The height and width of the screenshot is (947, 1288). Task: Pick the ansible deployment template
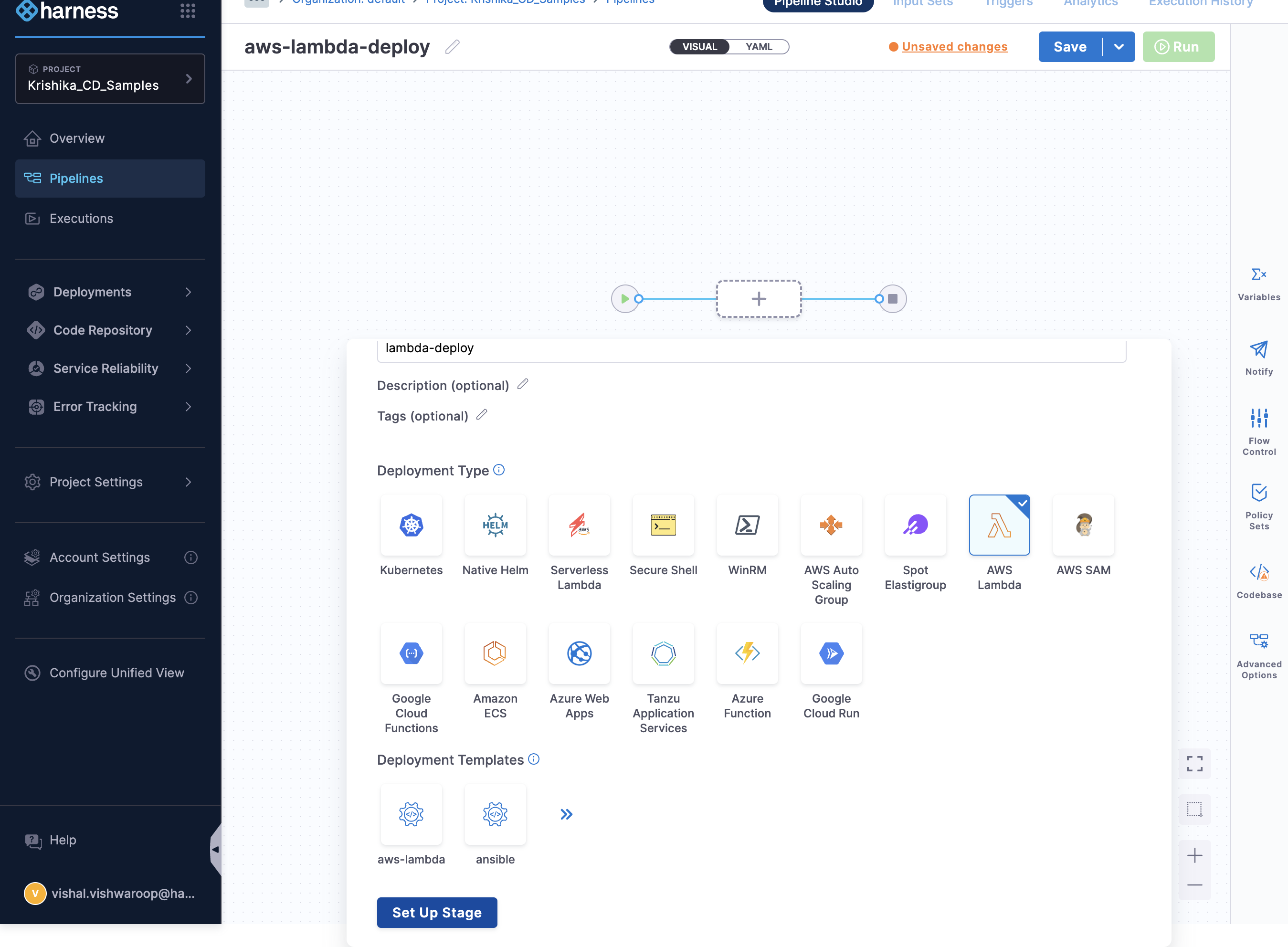coord(495,814)
